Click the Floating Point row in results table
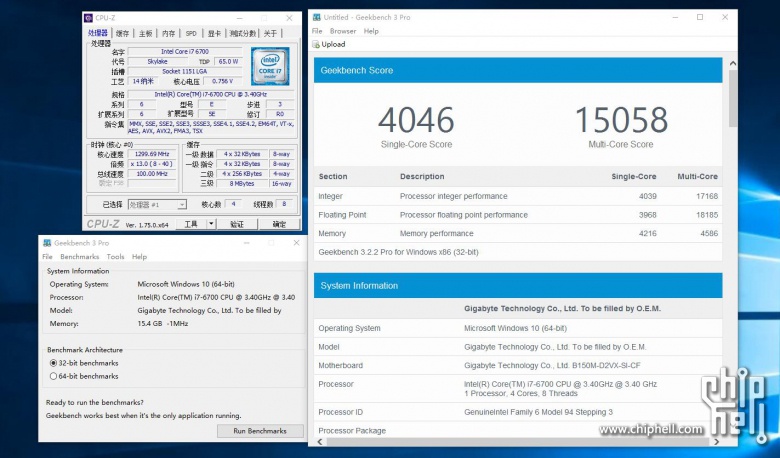Viewport: 780px width, 458px height. (x=518, y=215)
